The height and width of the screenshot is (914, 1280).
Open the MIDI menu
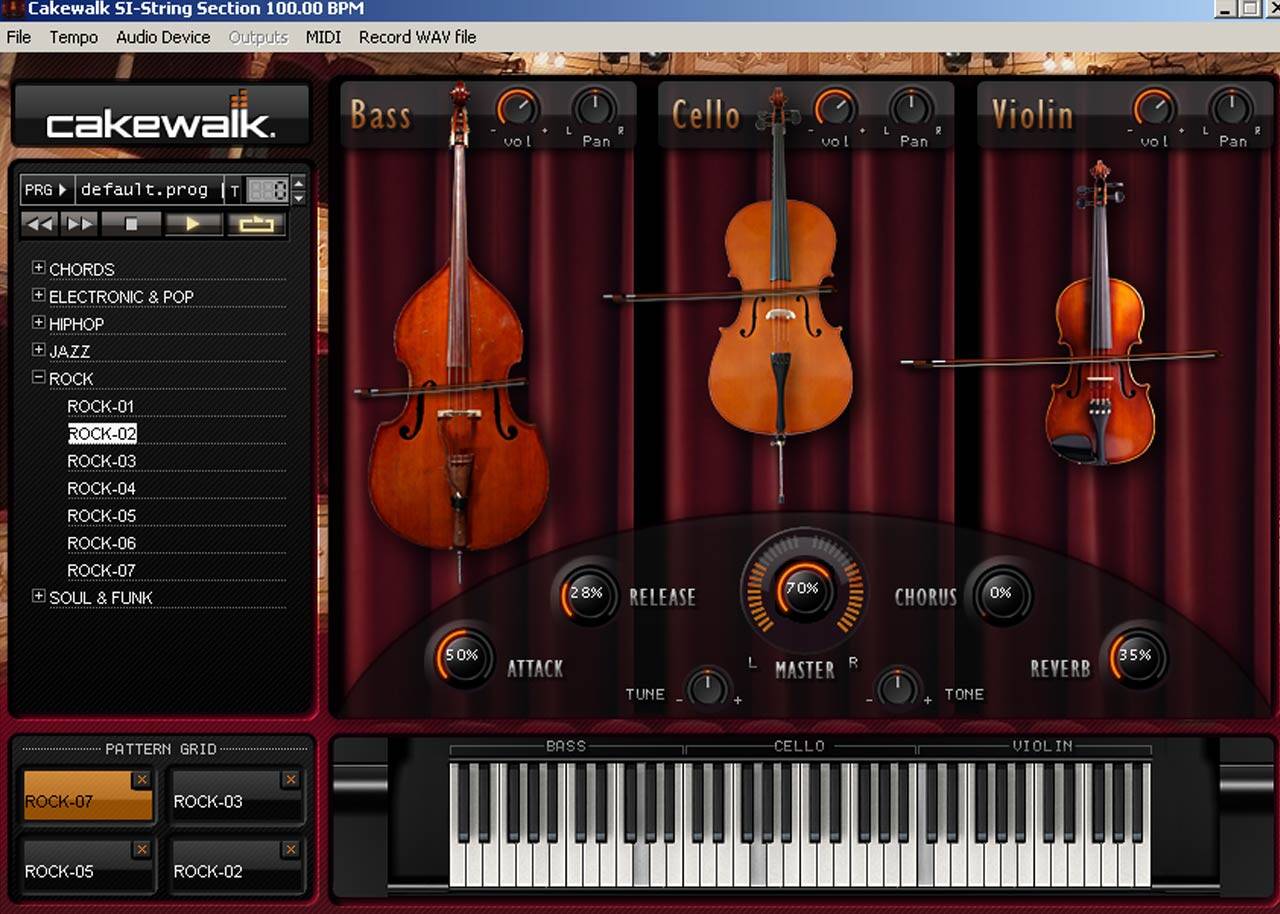point(323,37)
